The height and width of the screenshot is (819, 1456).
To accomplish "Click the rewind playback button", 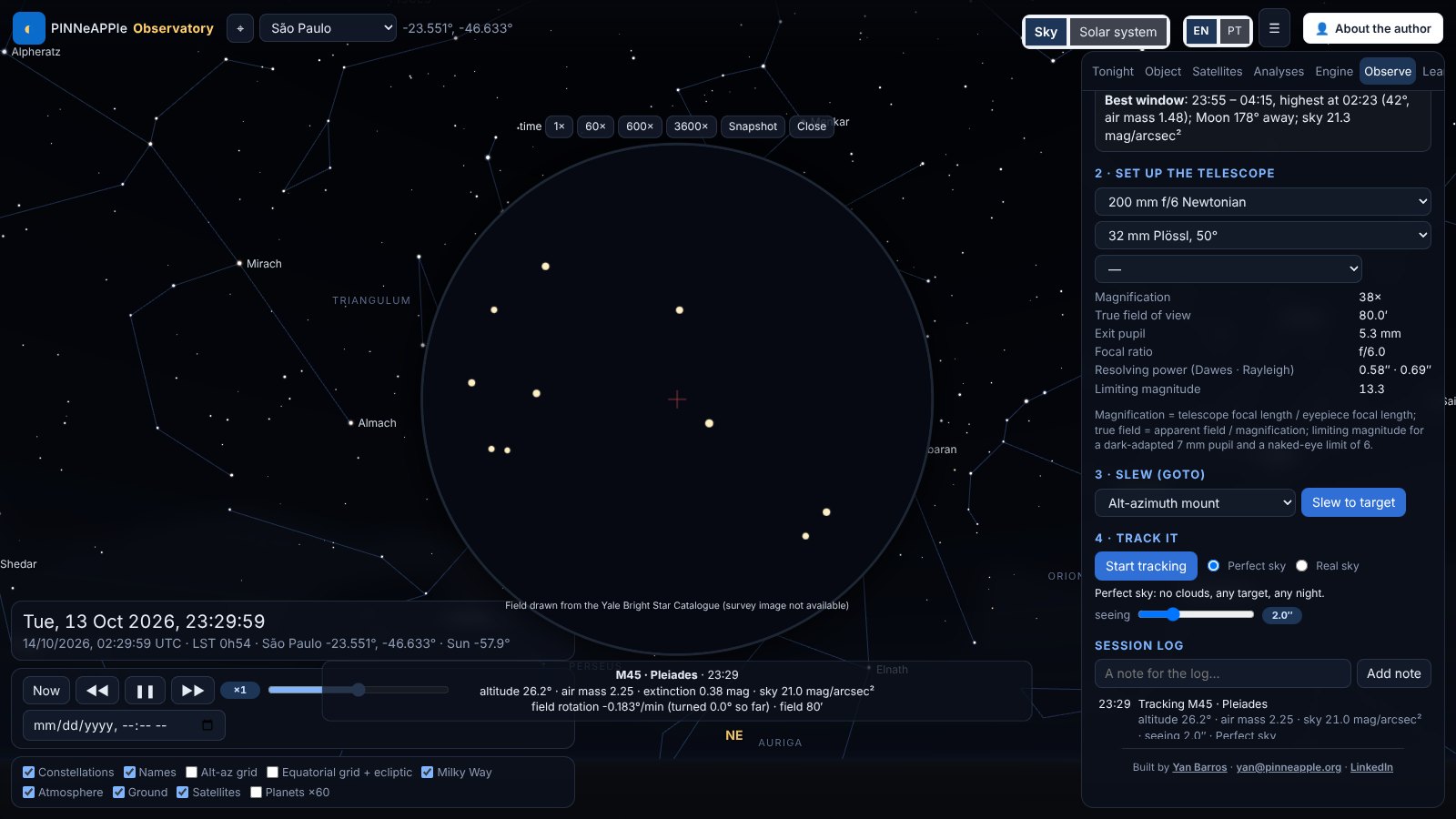I will pos(97,691).
